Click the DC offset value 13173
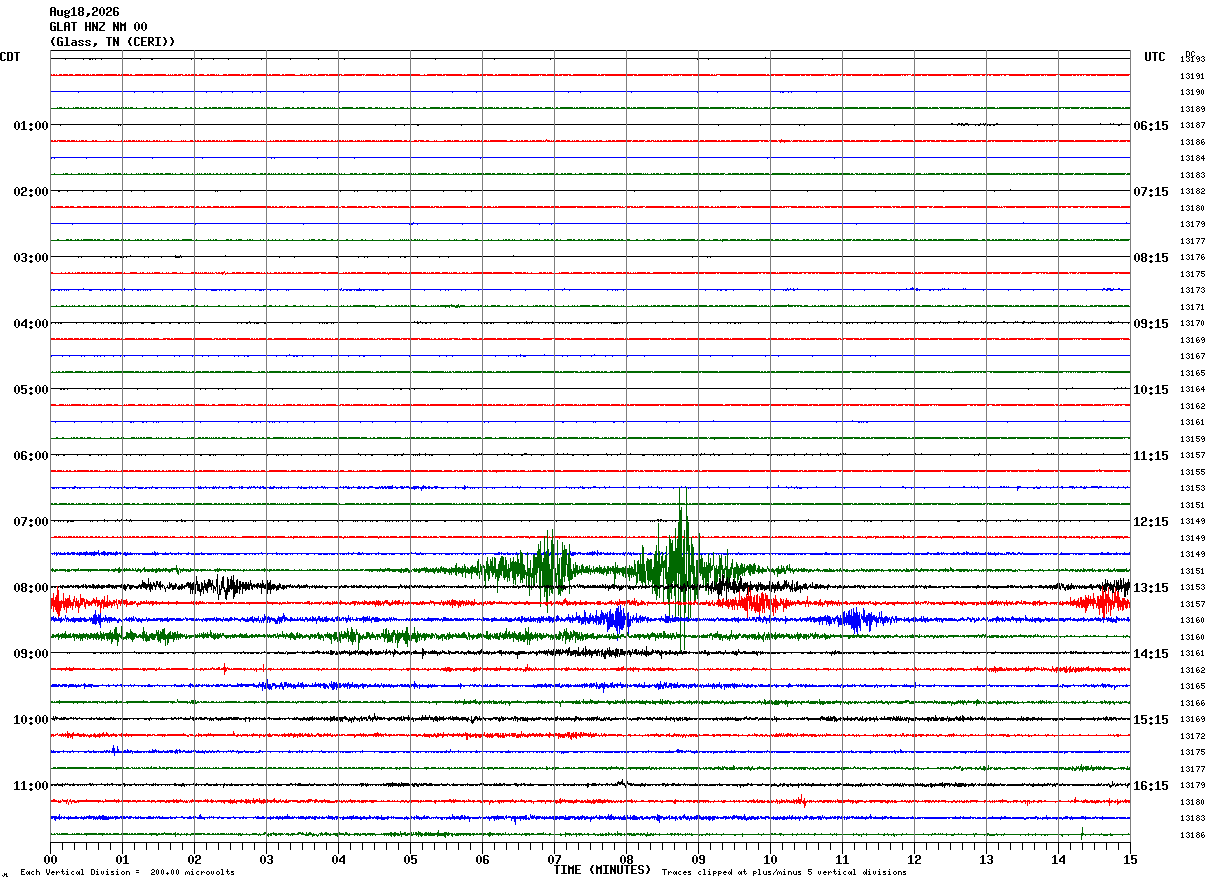The width and height of the screenshot is (1210, 886). point(1192,290)
